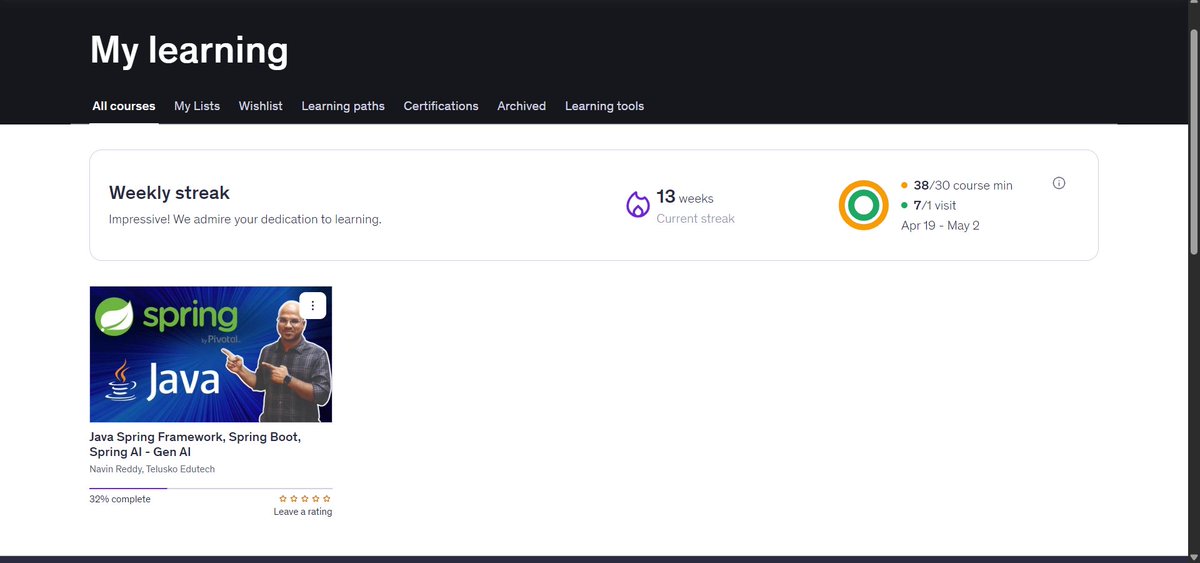
Task: Click the My learning page heading
Action: (x=189, y=50)
